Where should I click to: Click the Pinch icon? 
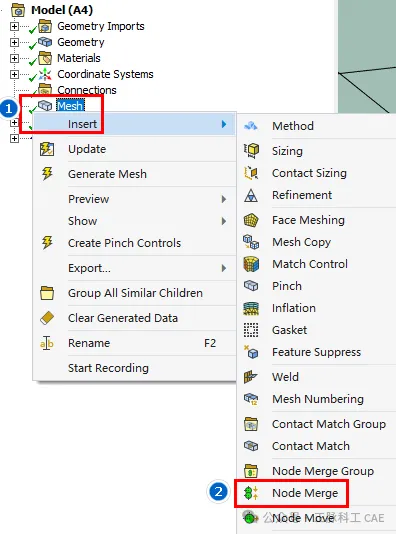(x=251, y=286)
